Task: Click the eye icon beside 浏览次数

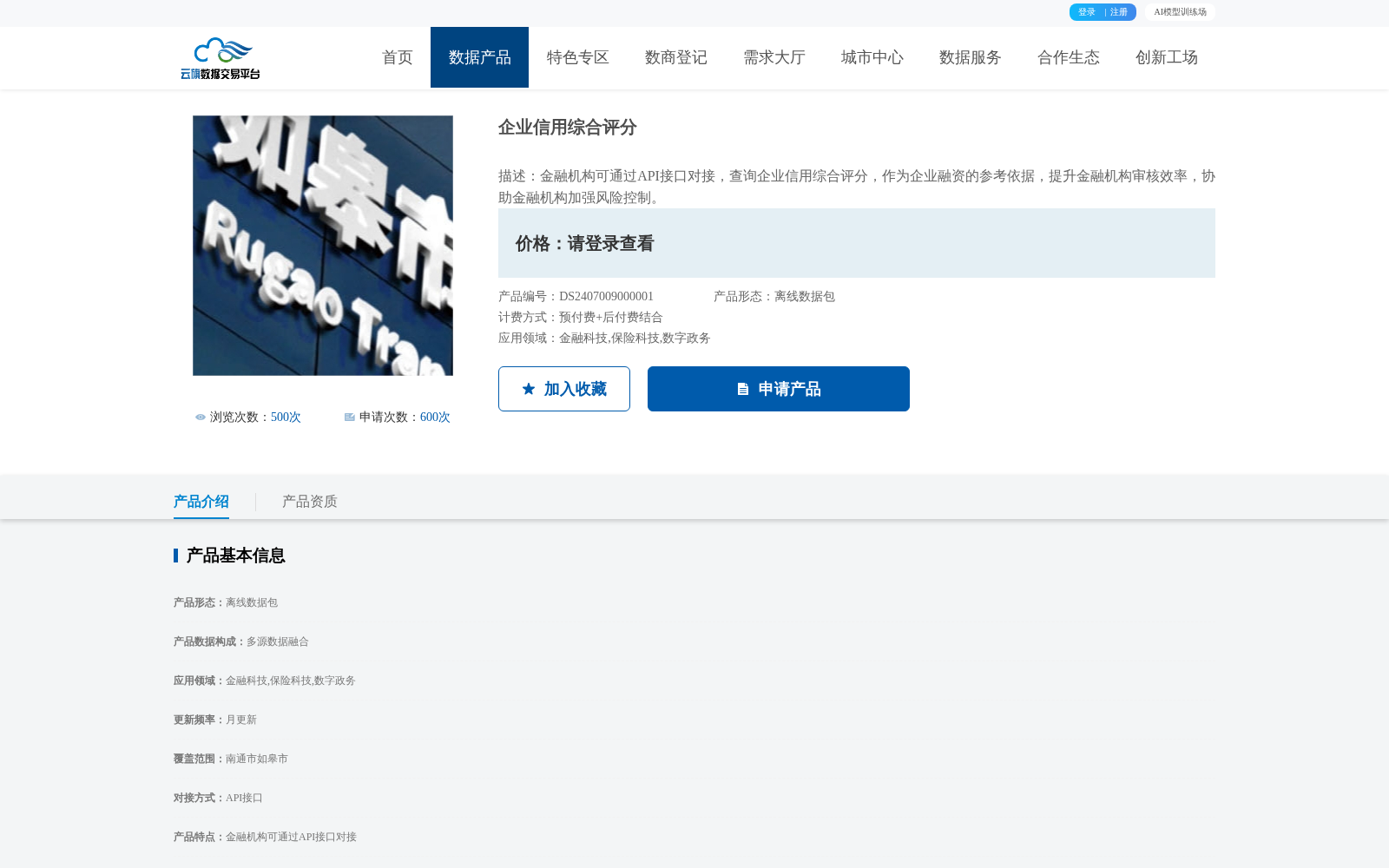Action: click(x=201, y=418)
